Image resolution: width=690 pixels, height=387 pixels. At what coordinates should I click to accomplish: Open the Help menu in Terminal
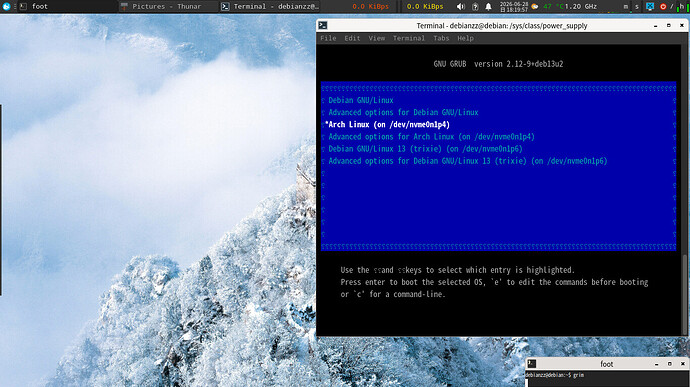(x=465, y=38)
